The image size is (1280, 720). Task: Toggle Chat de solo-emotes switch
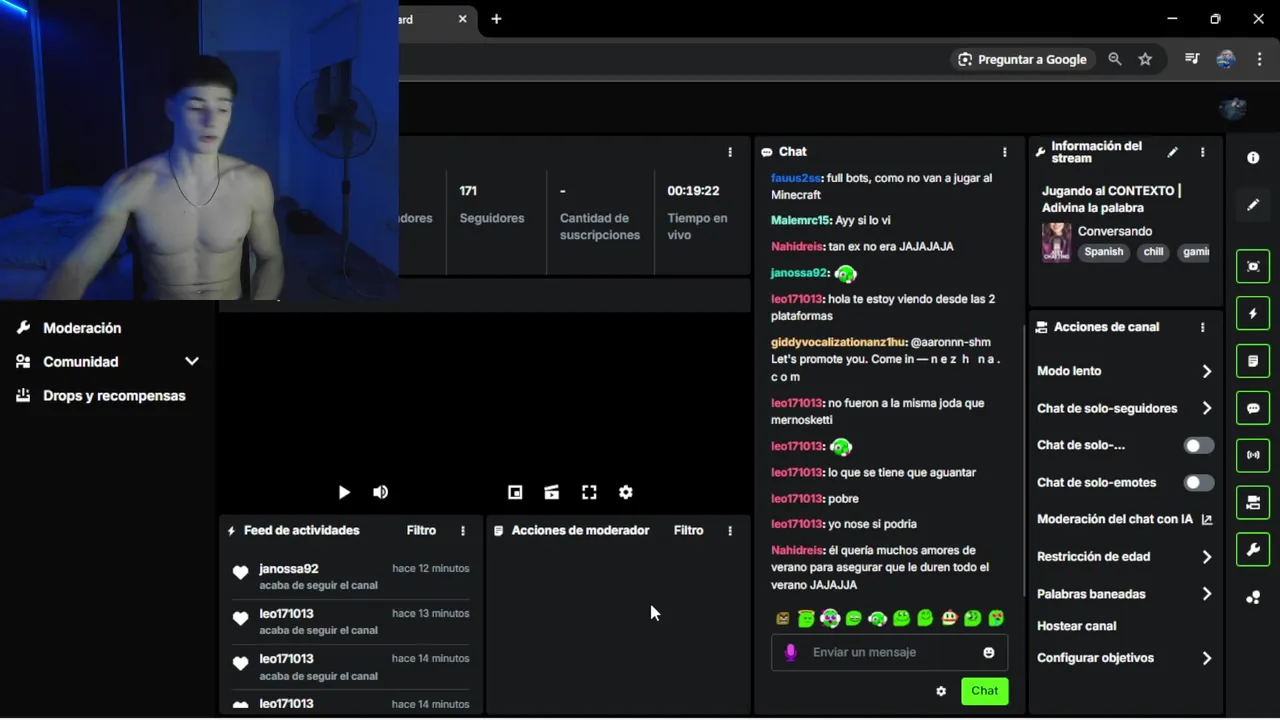[1199, 482]
